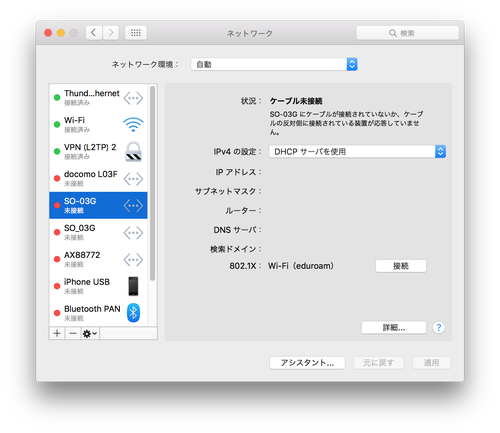Select Wi-Fi in the service list
Image resolution: width=500 pixels, height=433 pixels.
98,124
